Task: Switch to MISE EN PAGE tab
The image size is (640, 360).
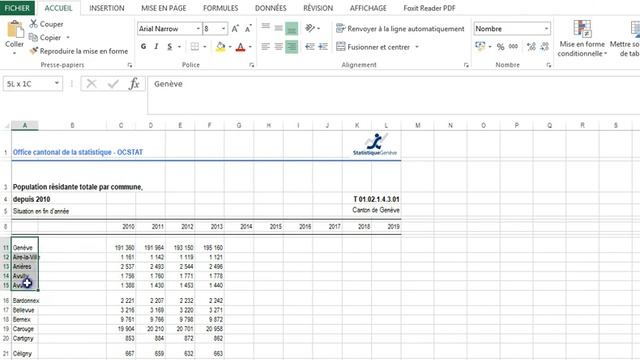Action: tap(164, 8)
